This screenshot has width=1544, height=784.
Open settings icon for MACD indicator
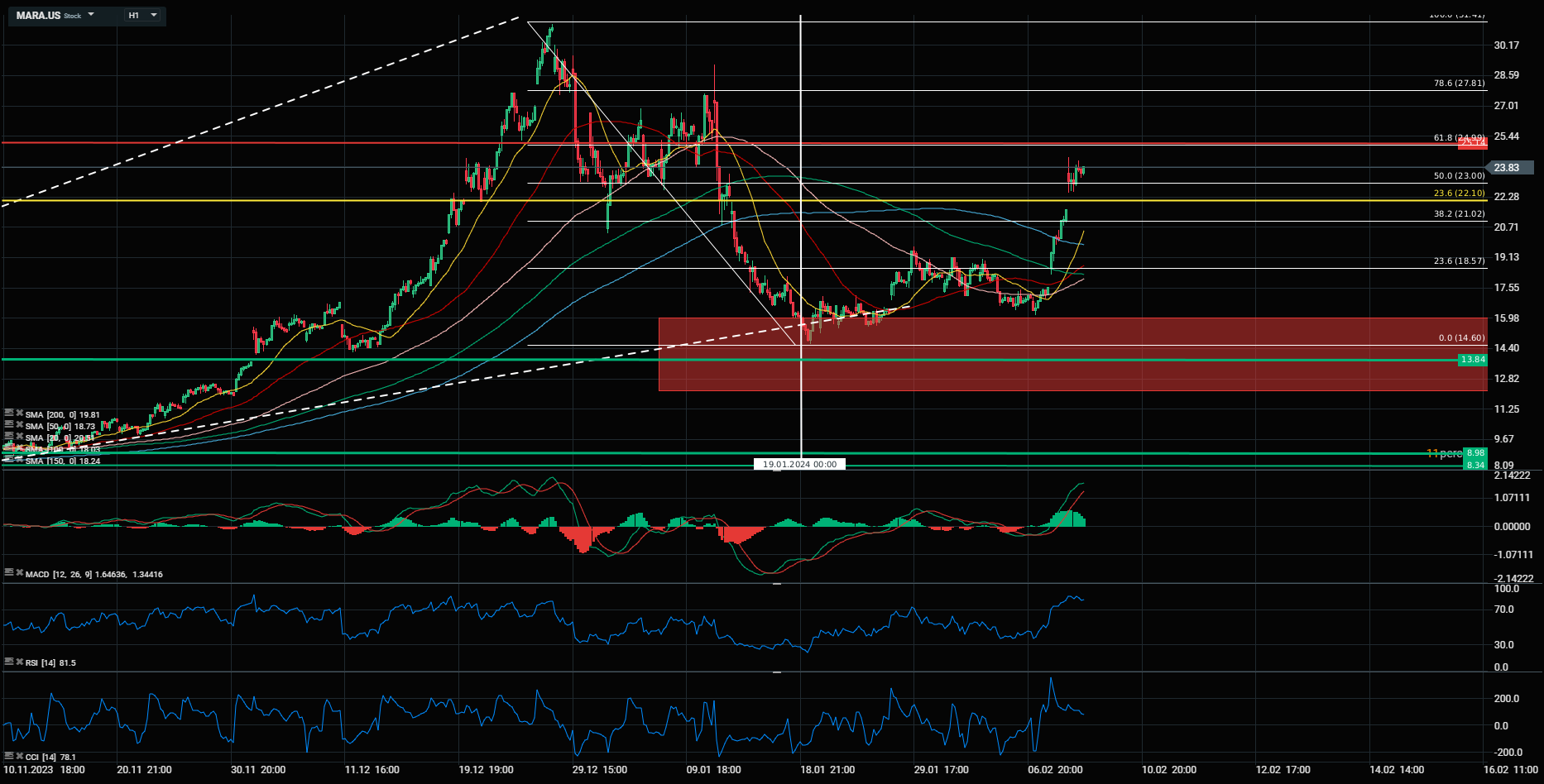pos(9,572)
